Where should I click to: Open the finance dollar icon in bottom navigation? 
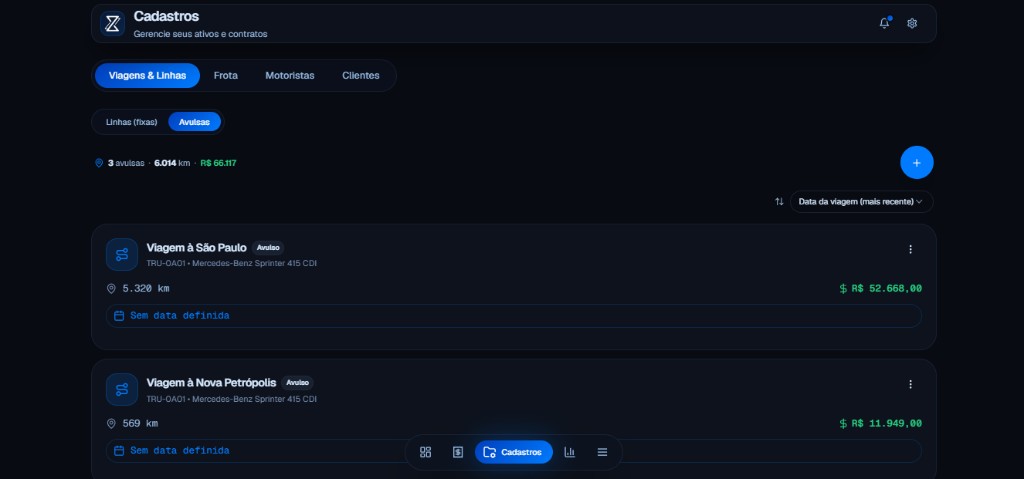(458, 452)
